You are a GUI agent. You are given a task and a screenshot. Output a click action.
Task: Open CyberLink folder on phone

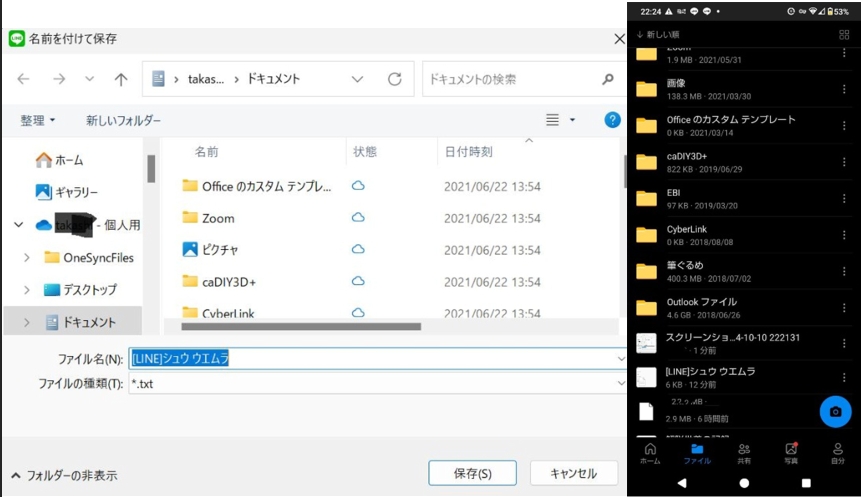[x=736, y=235]
